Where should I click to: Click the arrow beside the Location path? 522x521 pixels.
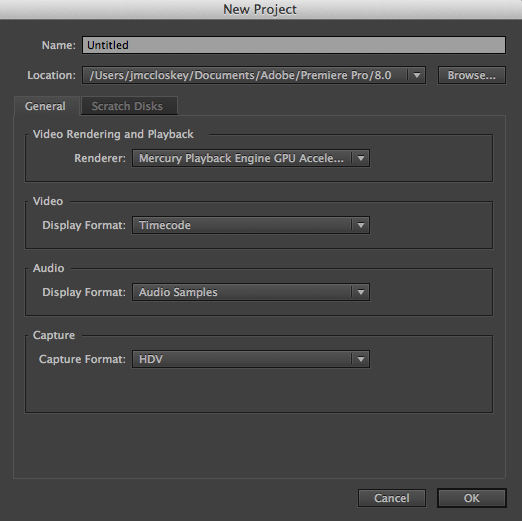click(x=417, y=75)
